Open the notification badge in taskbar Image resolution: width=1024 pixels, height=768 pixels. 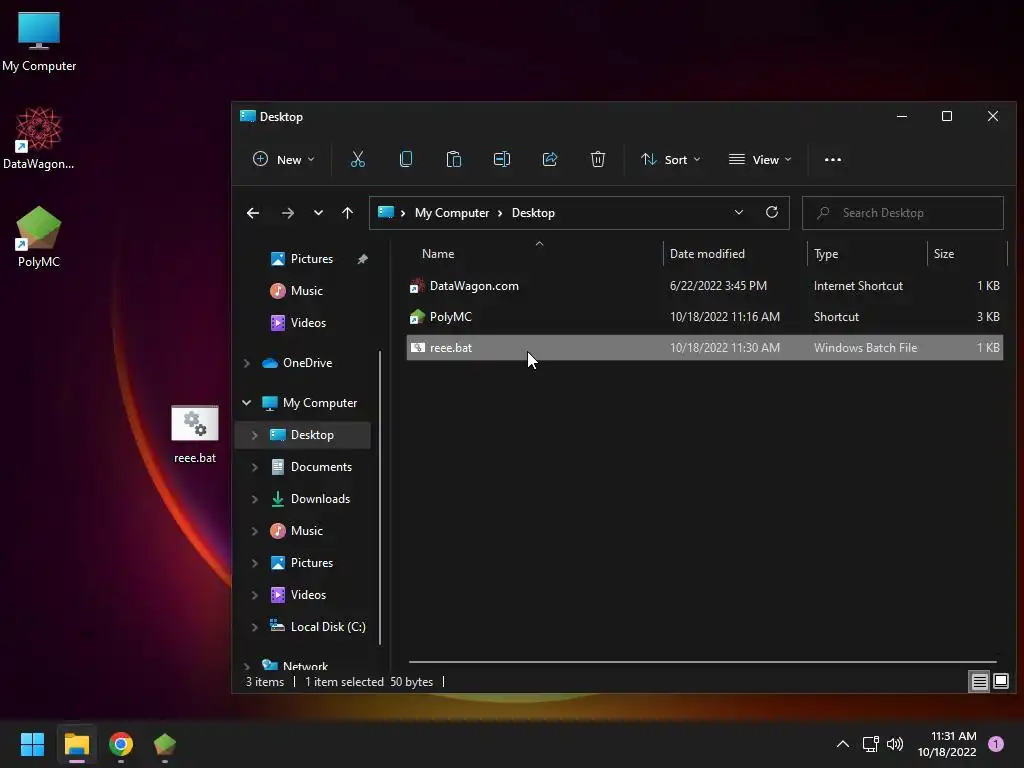996,744
